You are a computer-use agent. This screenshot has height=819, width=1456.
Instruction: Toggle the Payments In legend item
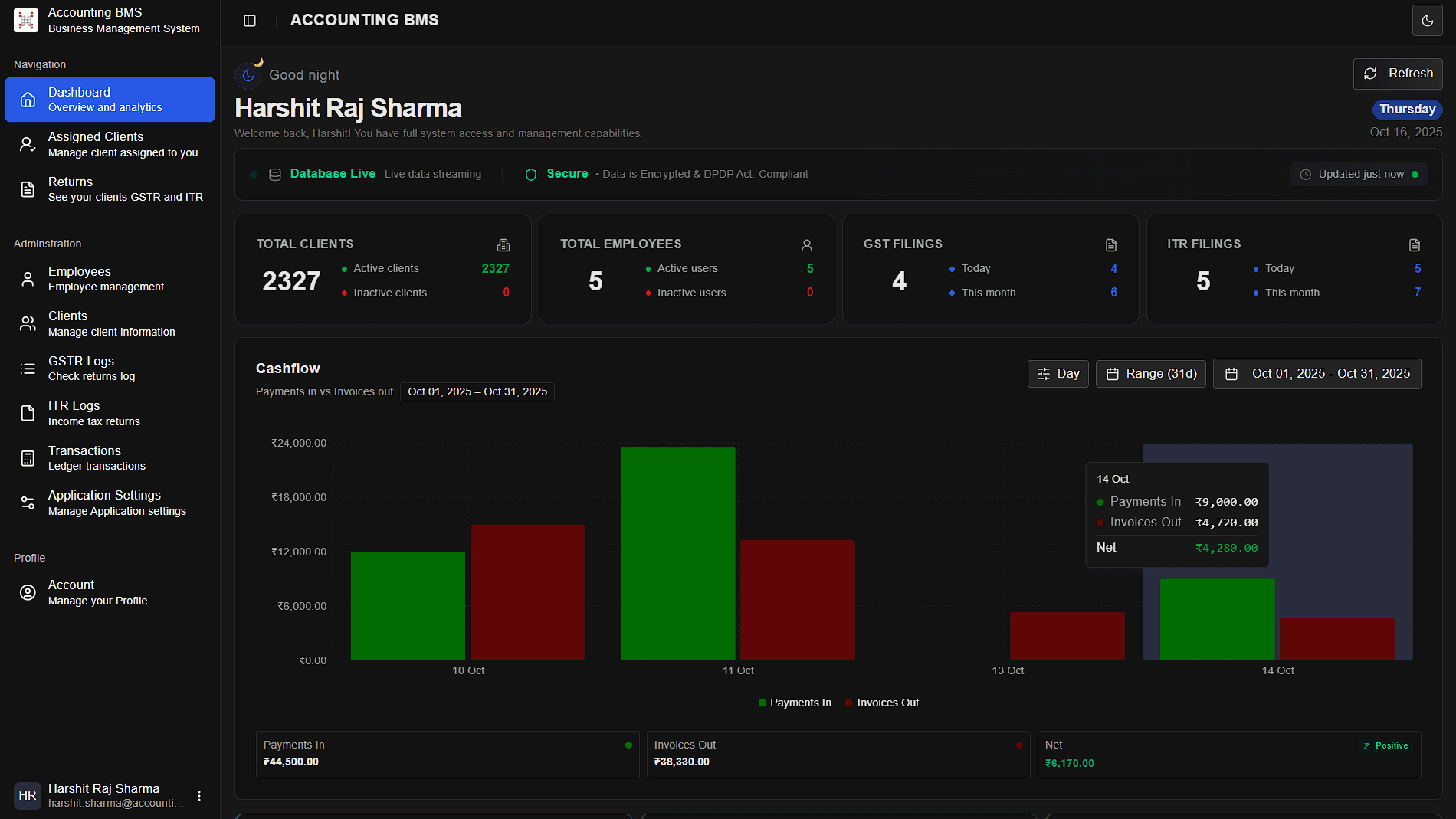click(794, 703)
